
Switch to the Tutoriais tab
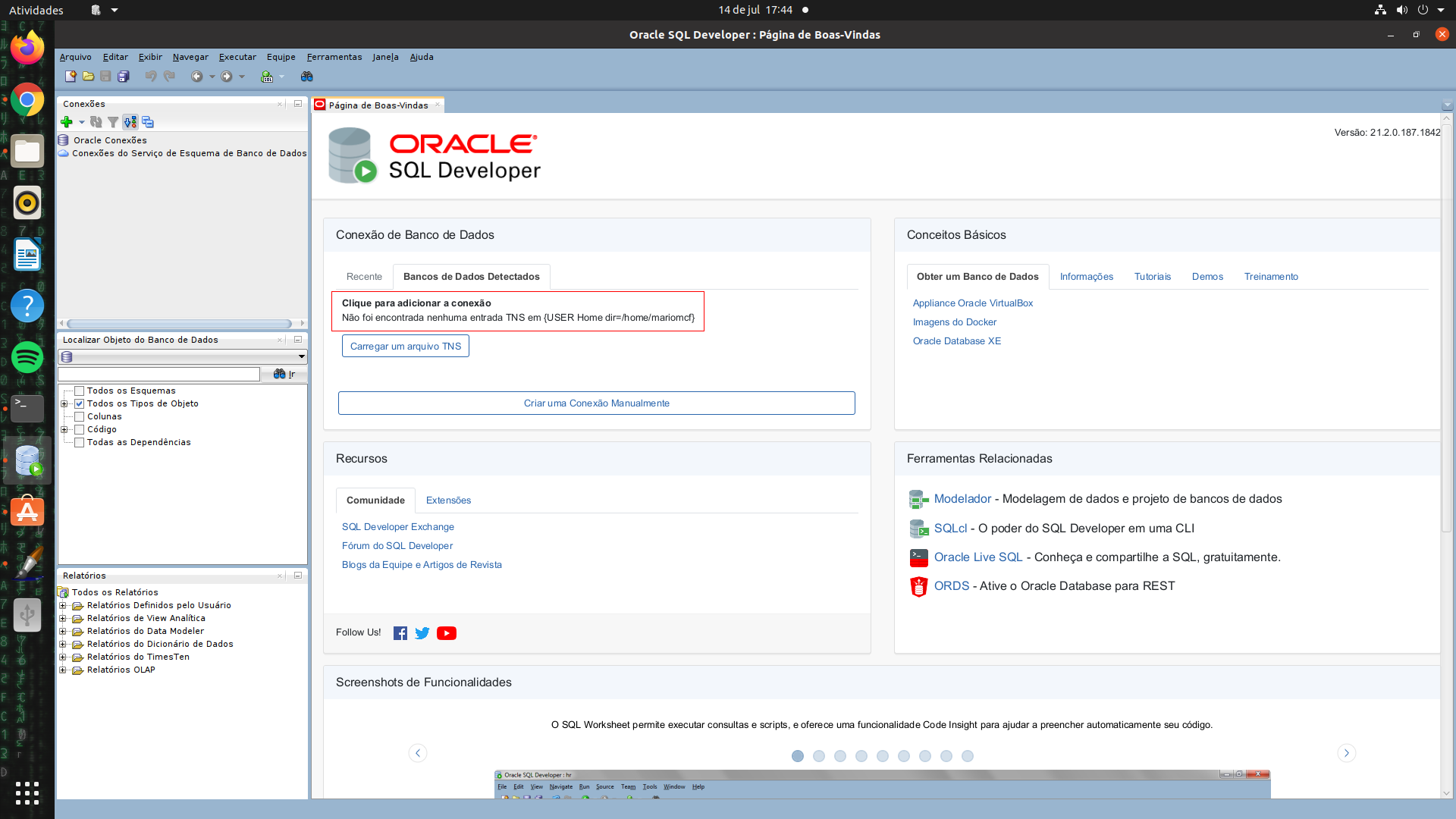[x=1153, y=277]
